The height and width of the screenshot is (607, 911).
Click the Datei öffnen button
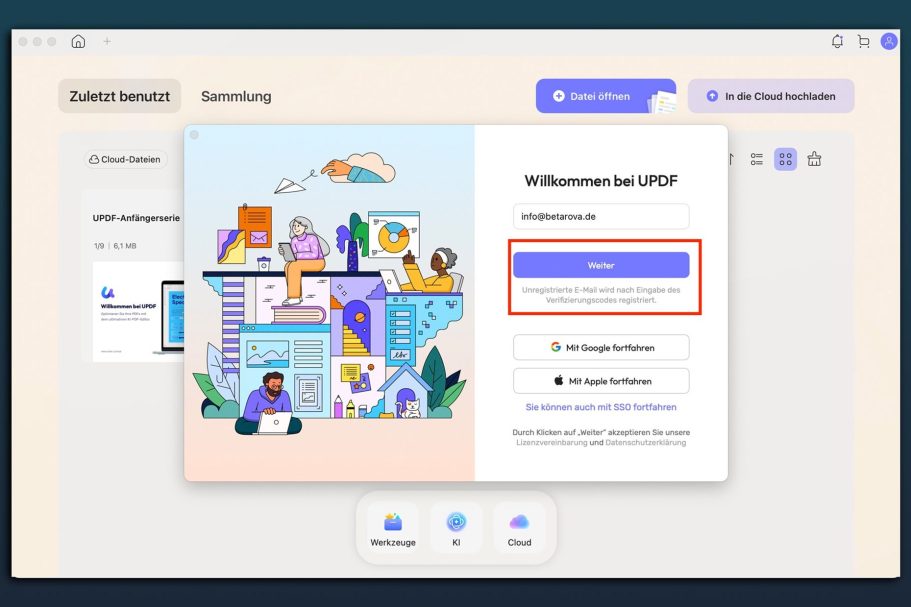click(606, 96)
